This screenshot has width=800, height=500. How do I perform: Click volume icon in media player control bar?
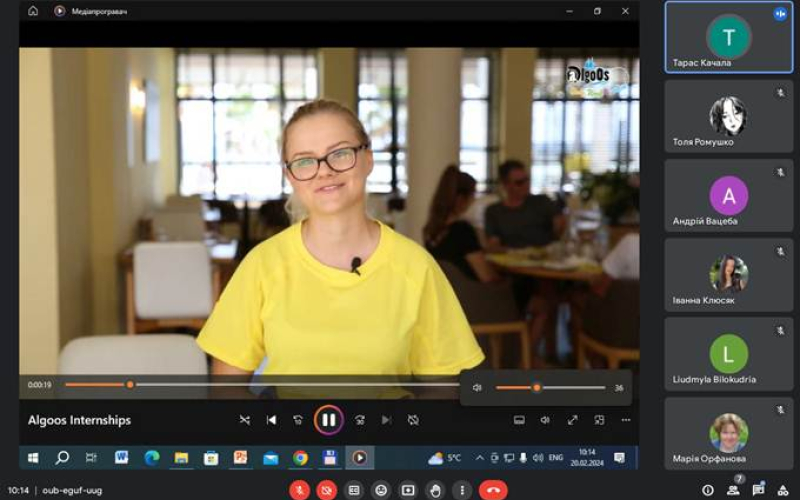pyautogui.click(x=545, y=420)
